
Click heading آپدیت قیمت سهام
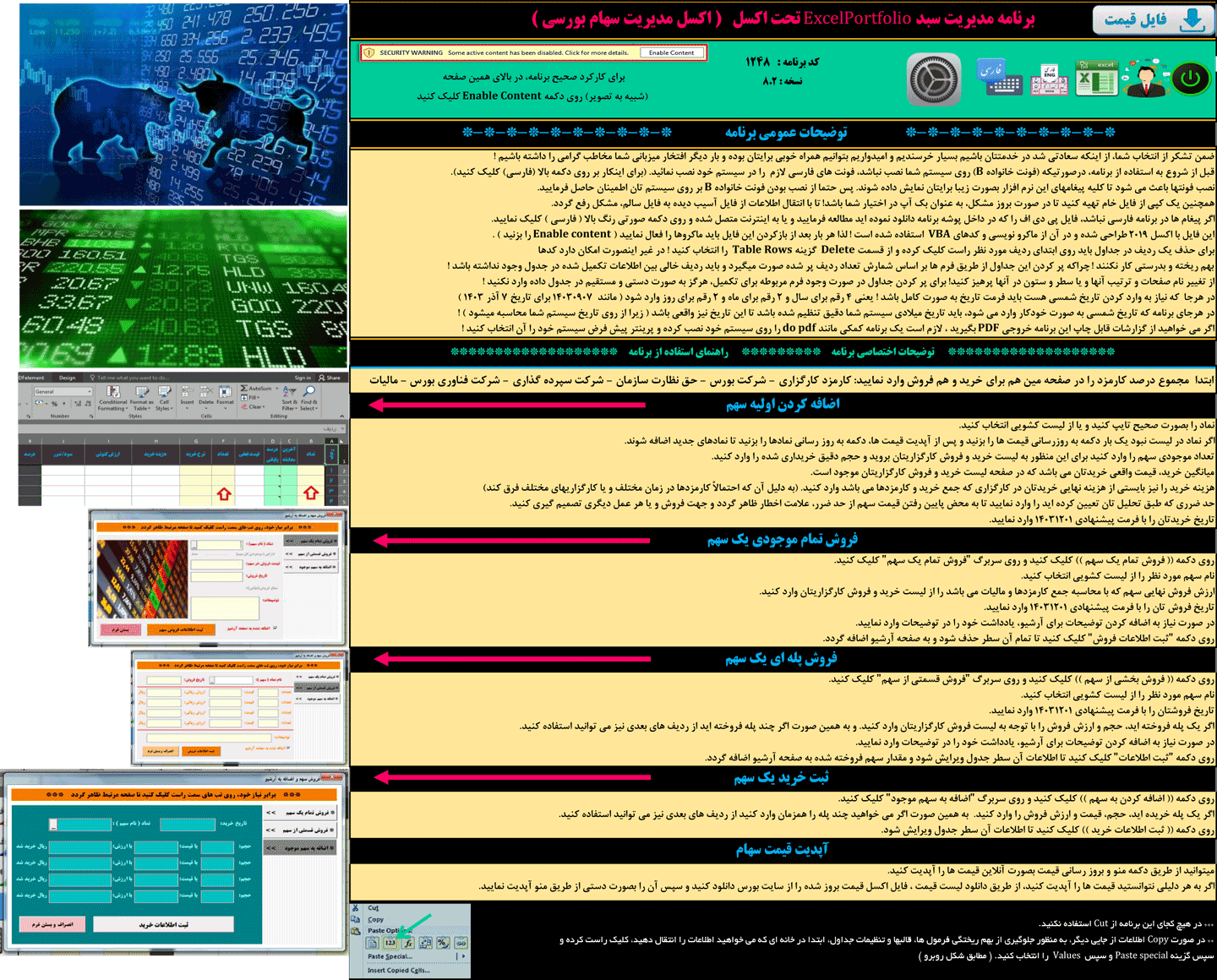tap(782, 849)
